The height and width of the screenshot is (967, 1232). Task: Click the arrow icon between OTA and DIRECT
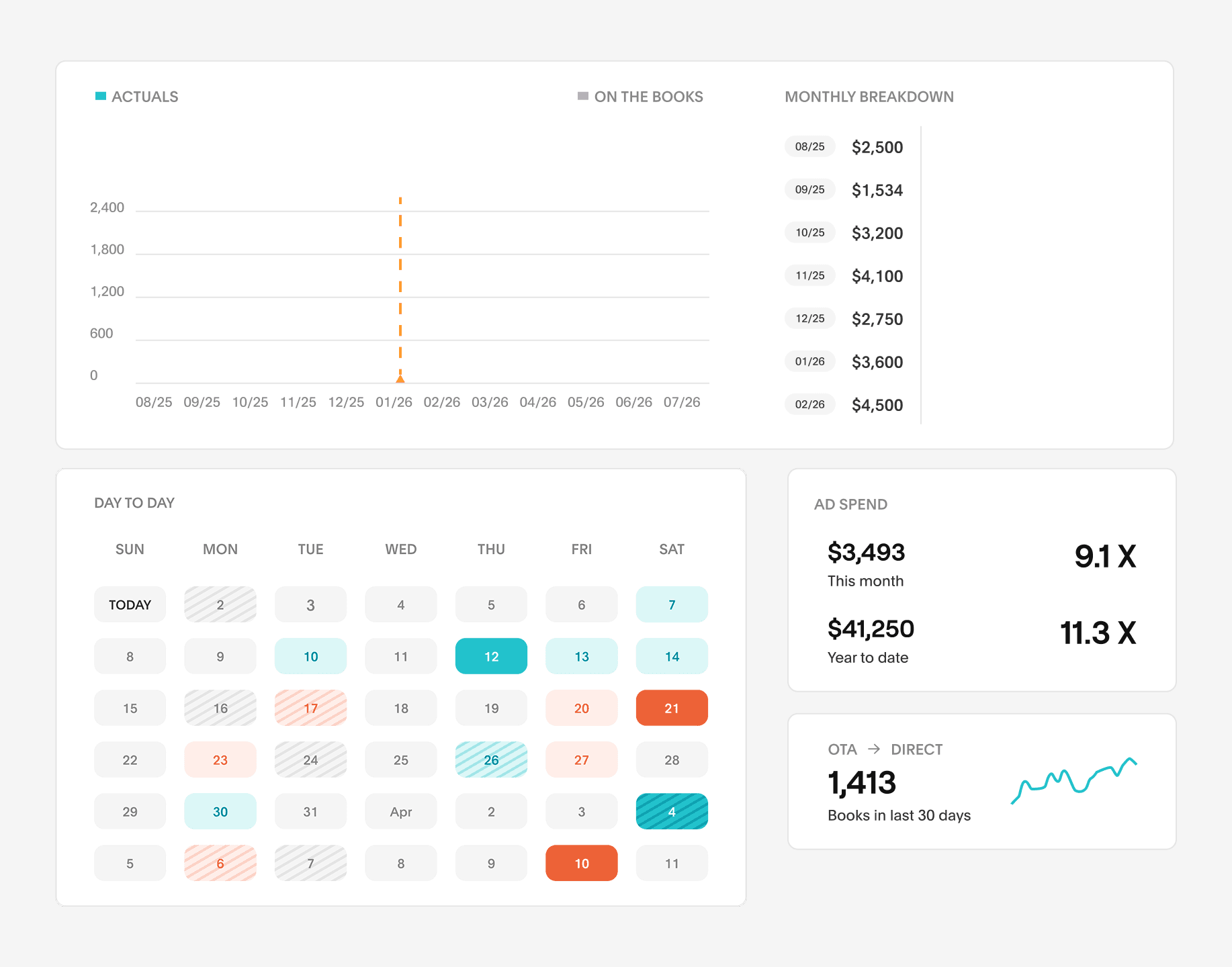(x=874, y=749)
